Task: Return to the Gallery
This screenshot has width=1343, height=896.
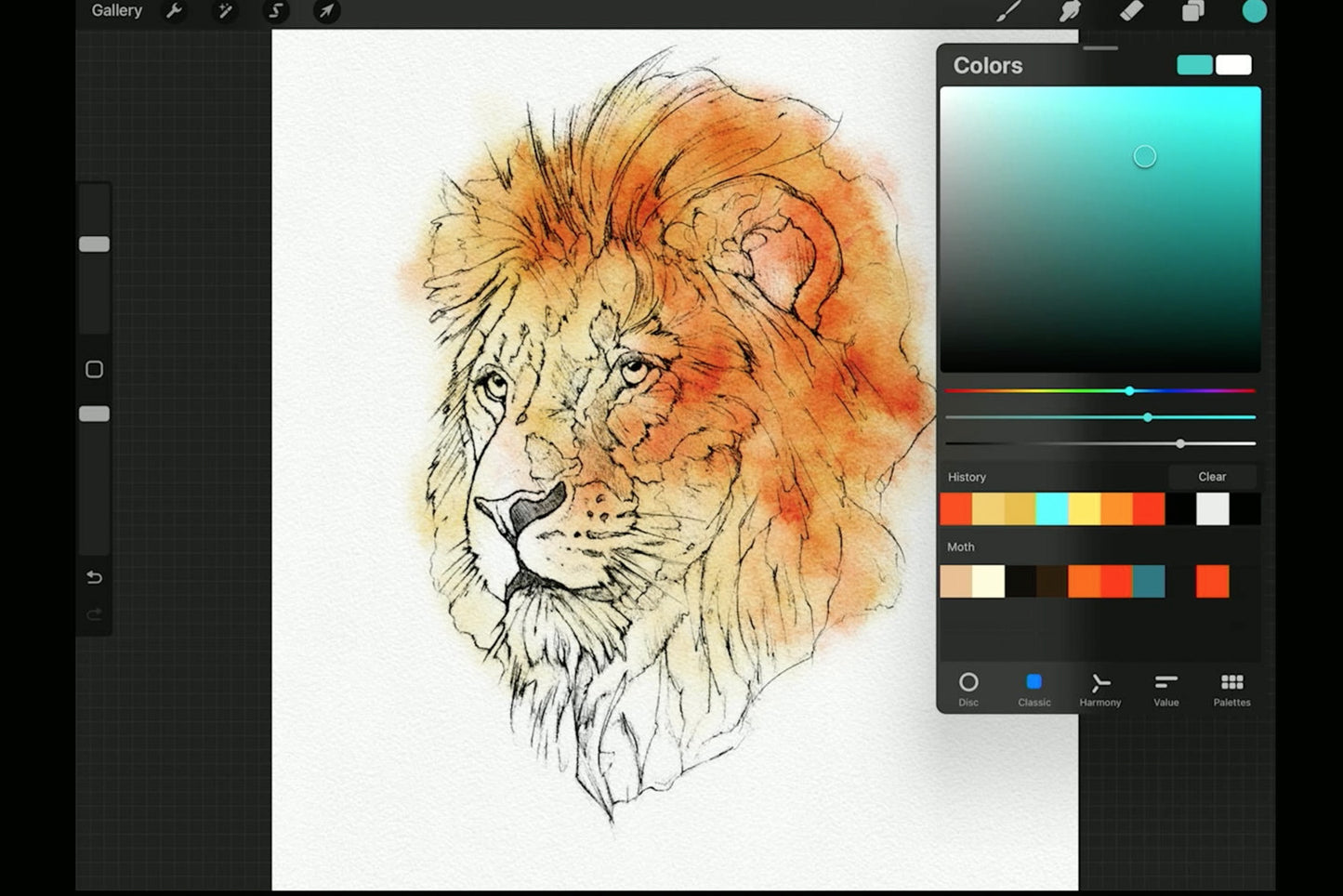Action: (116, 11)
